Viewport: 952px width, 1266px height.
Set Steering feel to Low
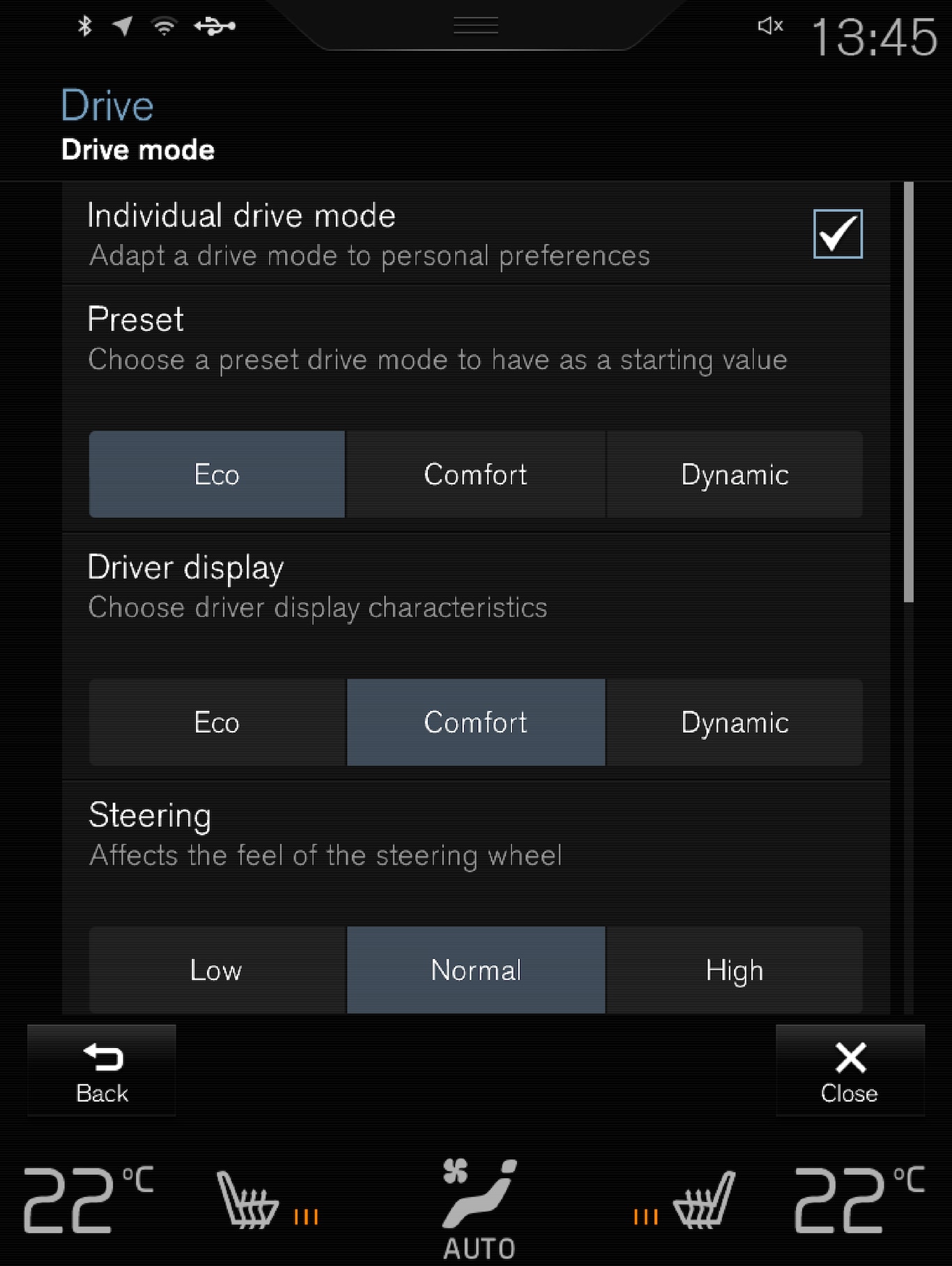[x=217, y=970]
